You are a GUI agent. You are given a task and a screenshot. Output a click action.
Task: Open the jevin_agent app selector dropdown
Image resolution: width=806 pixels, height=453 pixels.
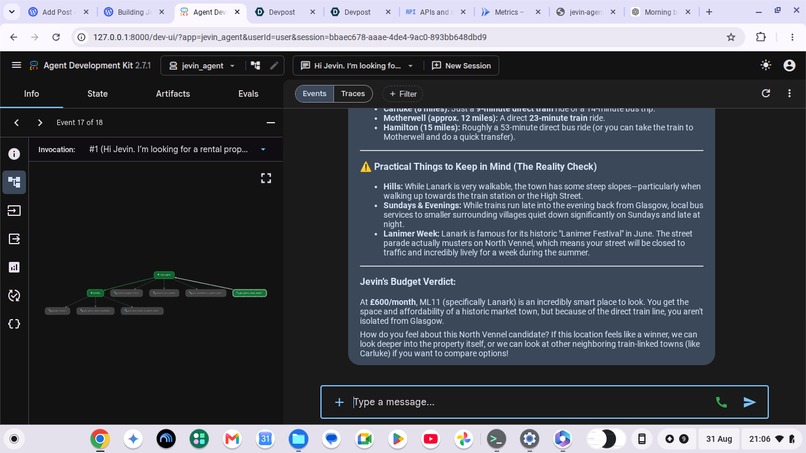(x=202, y=66)
